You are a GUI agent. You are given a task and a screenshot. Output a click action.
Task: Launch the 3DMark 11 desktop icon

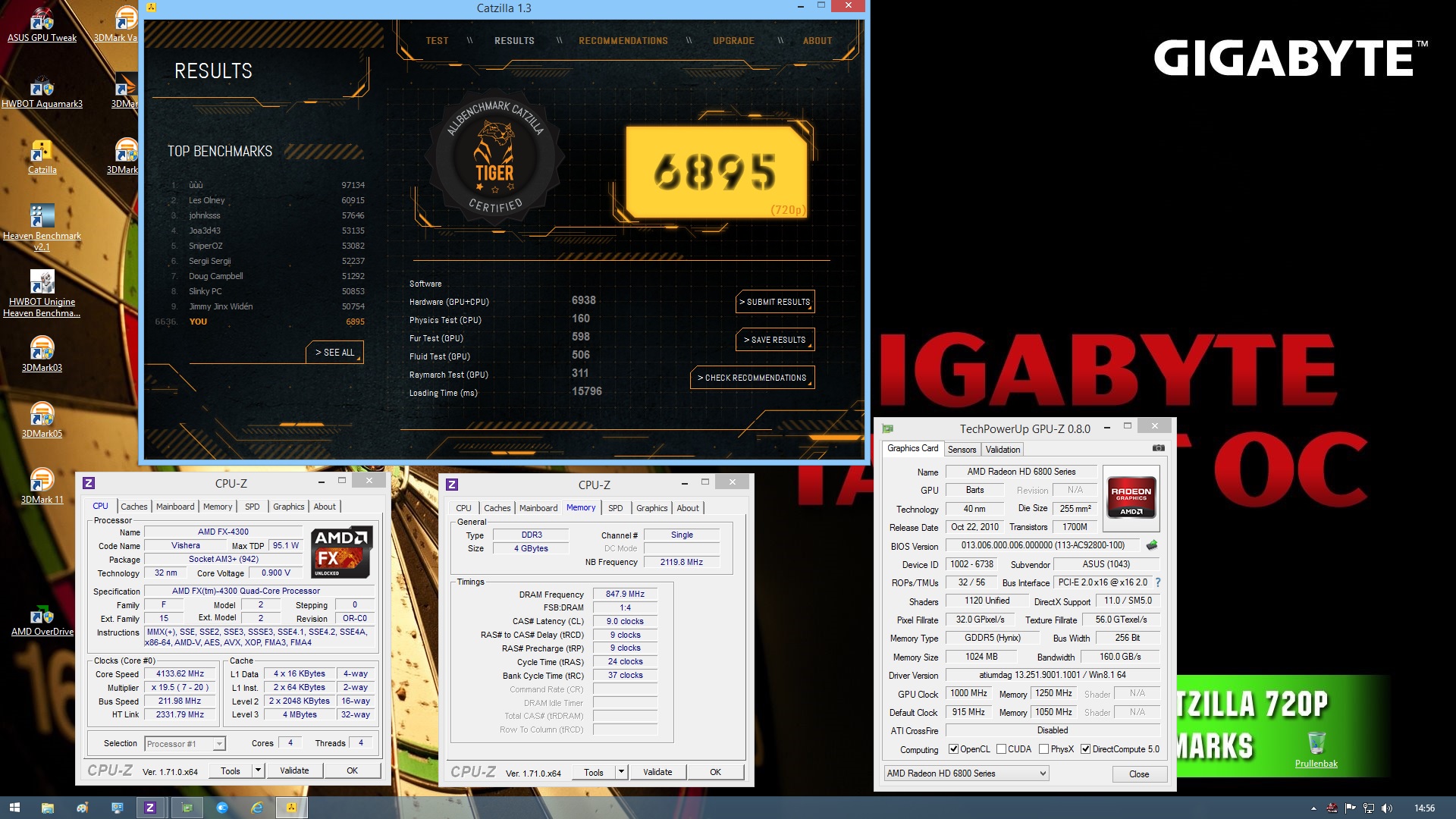click(42, 486)
